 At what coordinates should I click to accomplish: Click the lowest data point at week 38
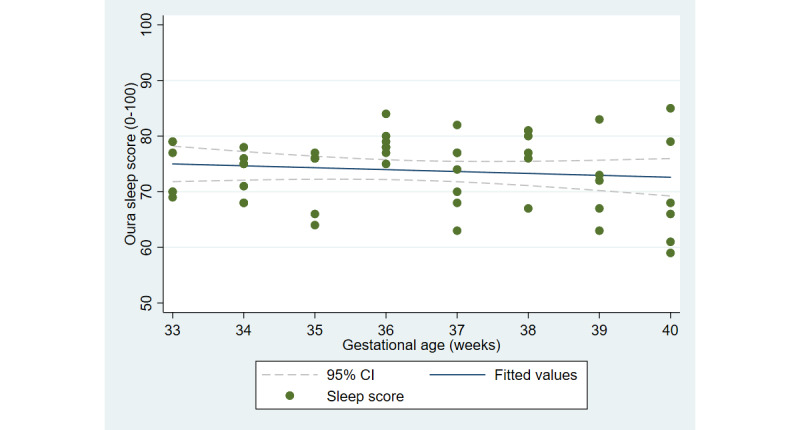coord(528,208)
